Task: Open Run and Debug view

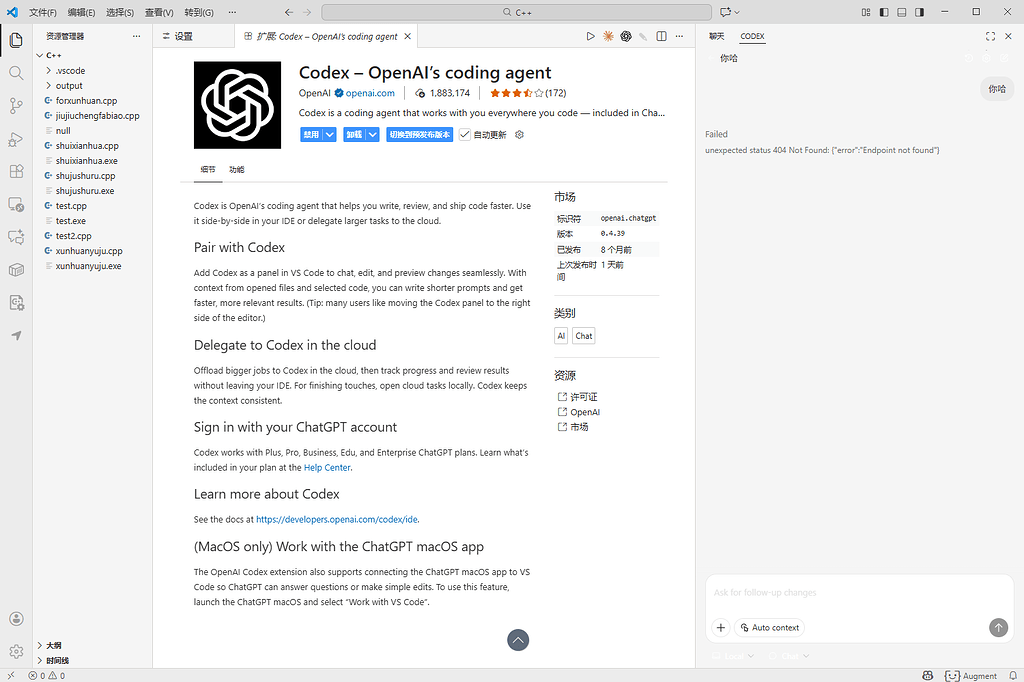Action: 16,139
